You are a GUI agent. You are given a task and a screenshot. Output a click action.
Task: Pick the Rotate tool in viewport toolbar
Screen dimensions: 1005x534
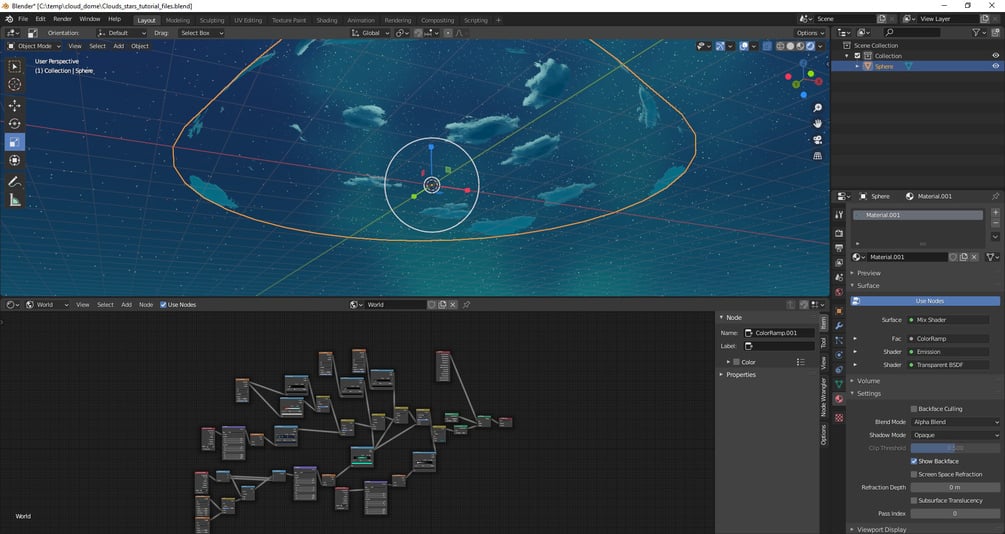click(x=14, y=124)
